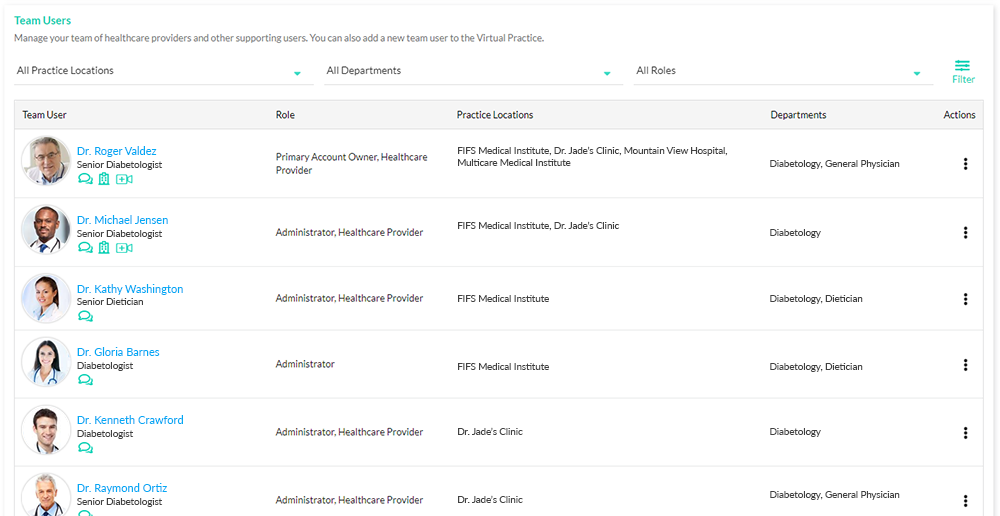This screenshot has width=1000, height=516.
Task: Open Dr. Kathy Washington's profile link
Action: point(130,289)
